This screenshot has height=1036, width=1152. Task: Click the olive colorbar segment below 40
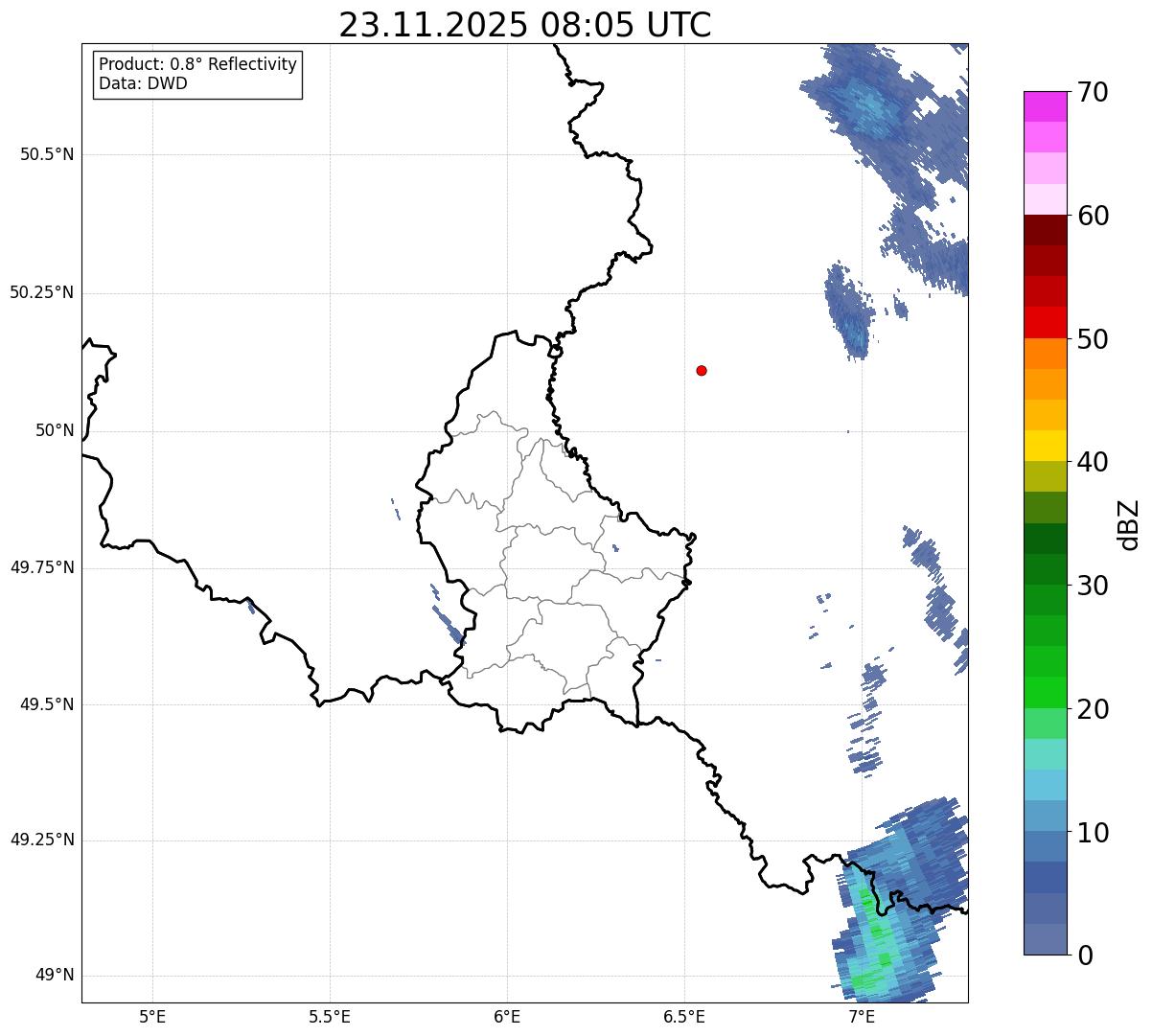[1046, 476]
